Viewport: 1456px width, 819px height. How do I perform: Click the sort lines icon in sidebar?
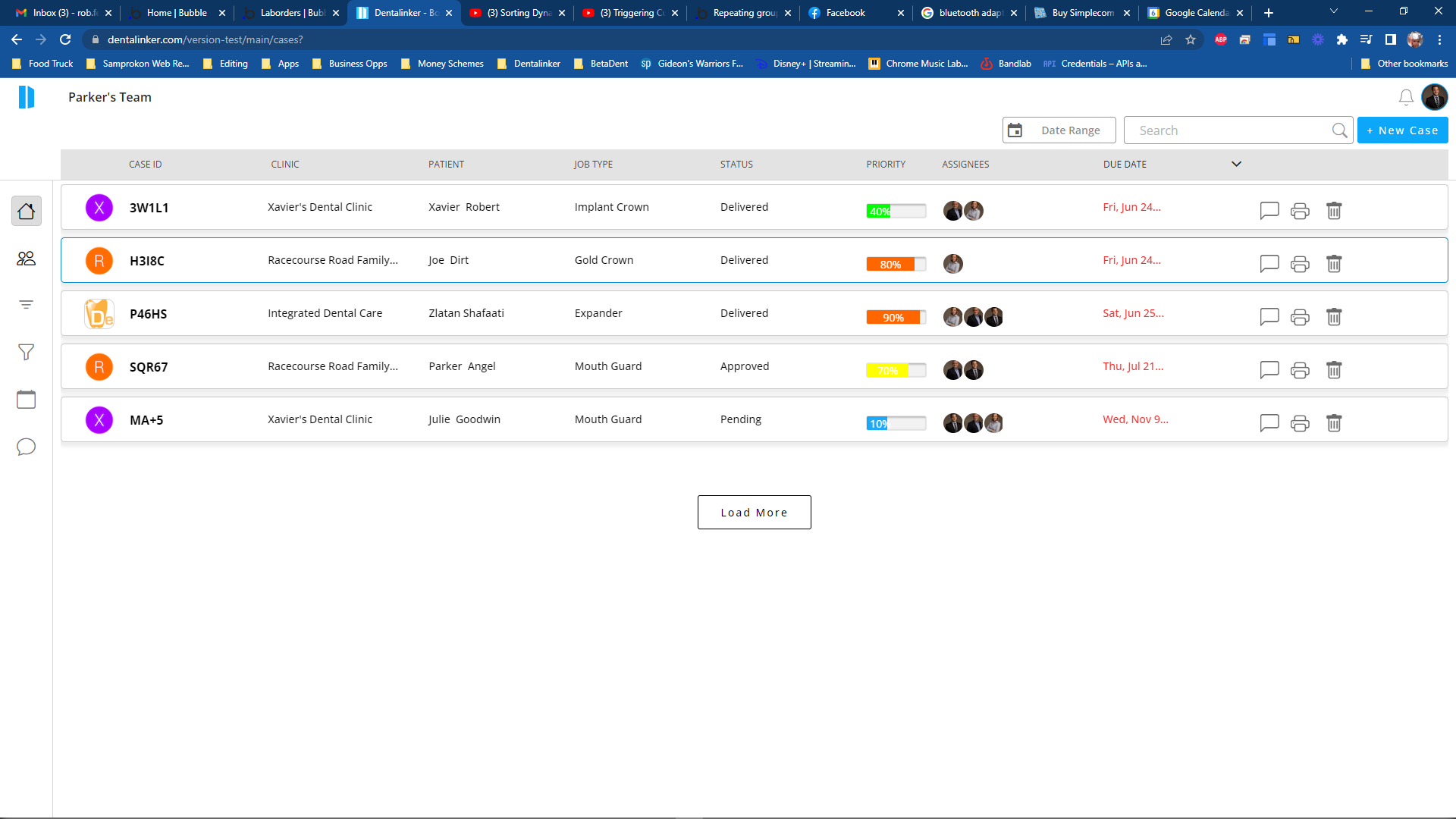point(26,305)
